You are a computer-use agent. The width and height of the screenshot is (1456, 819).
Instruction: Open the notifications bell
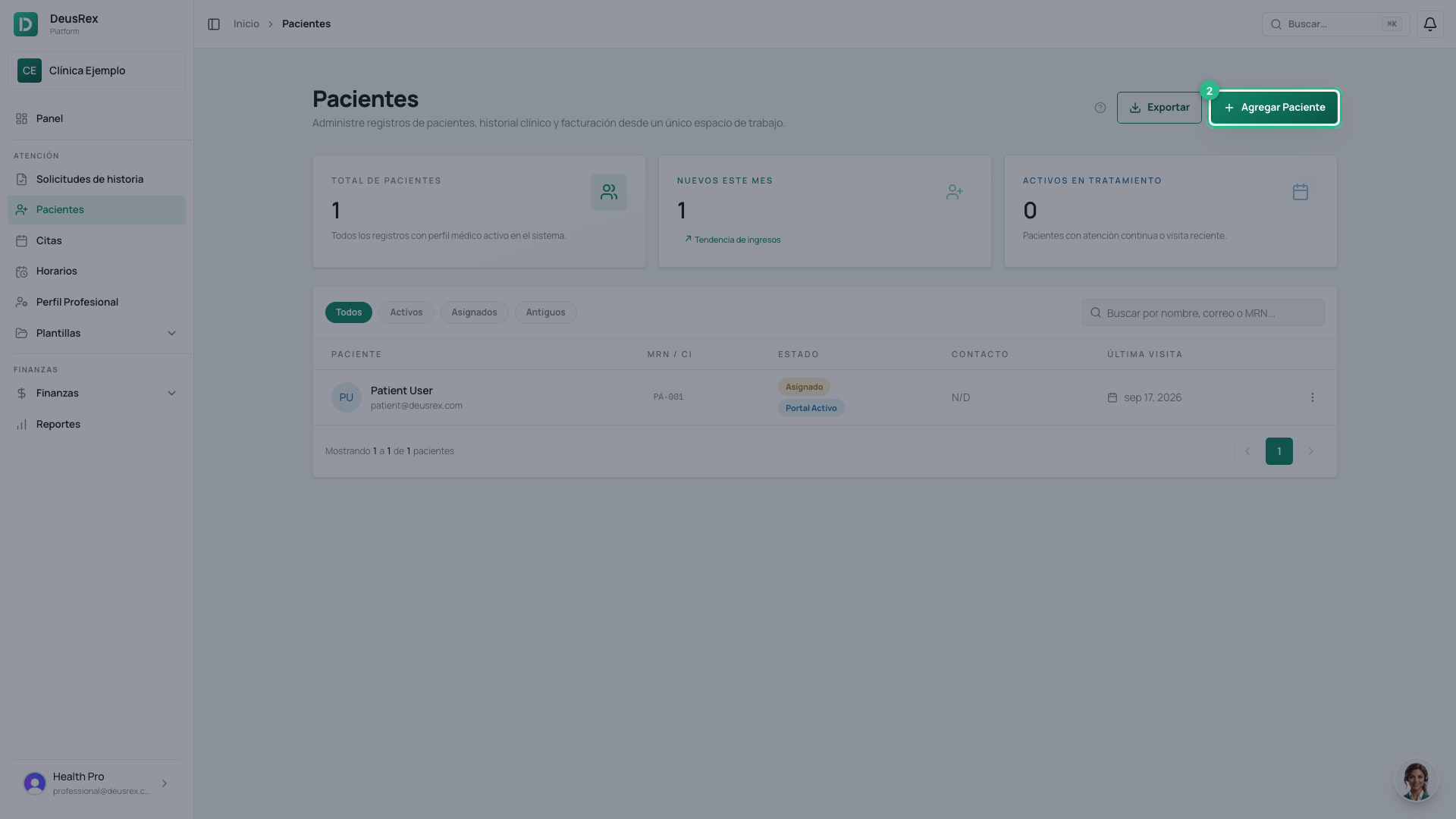click(x=1429, y=24)
